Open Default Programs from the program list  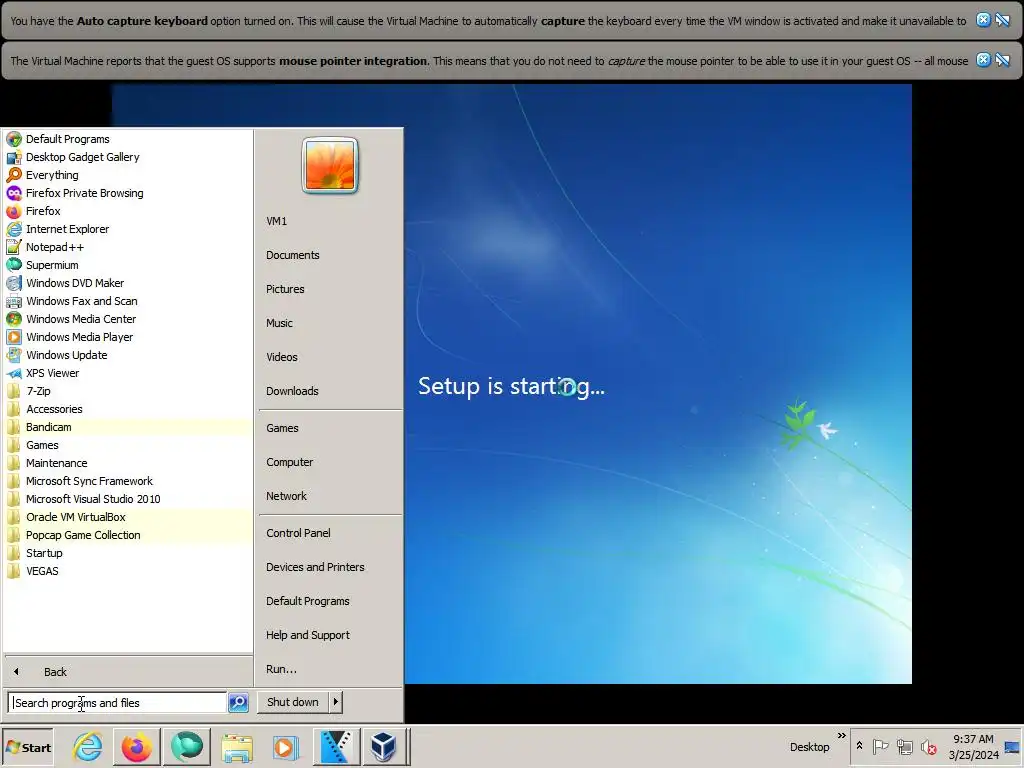127,139
